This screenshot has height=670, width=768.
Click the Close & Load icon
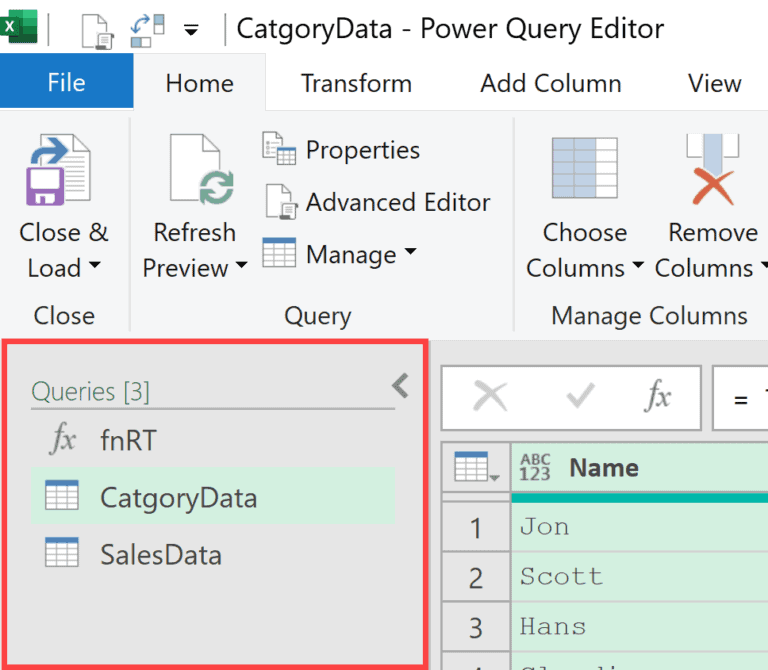(x=58, y=169)
